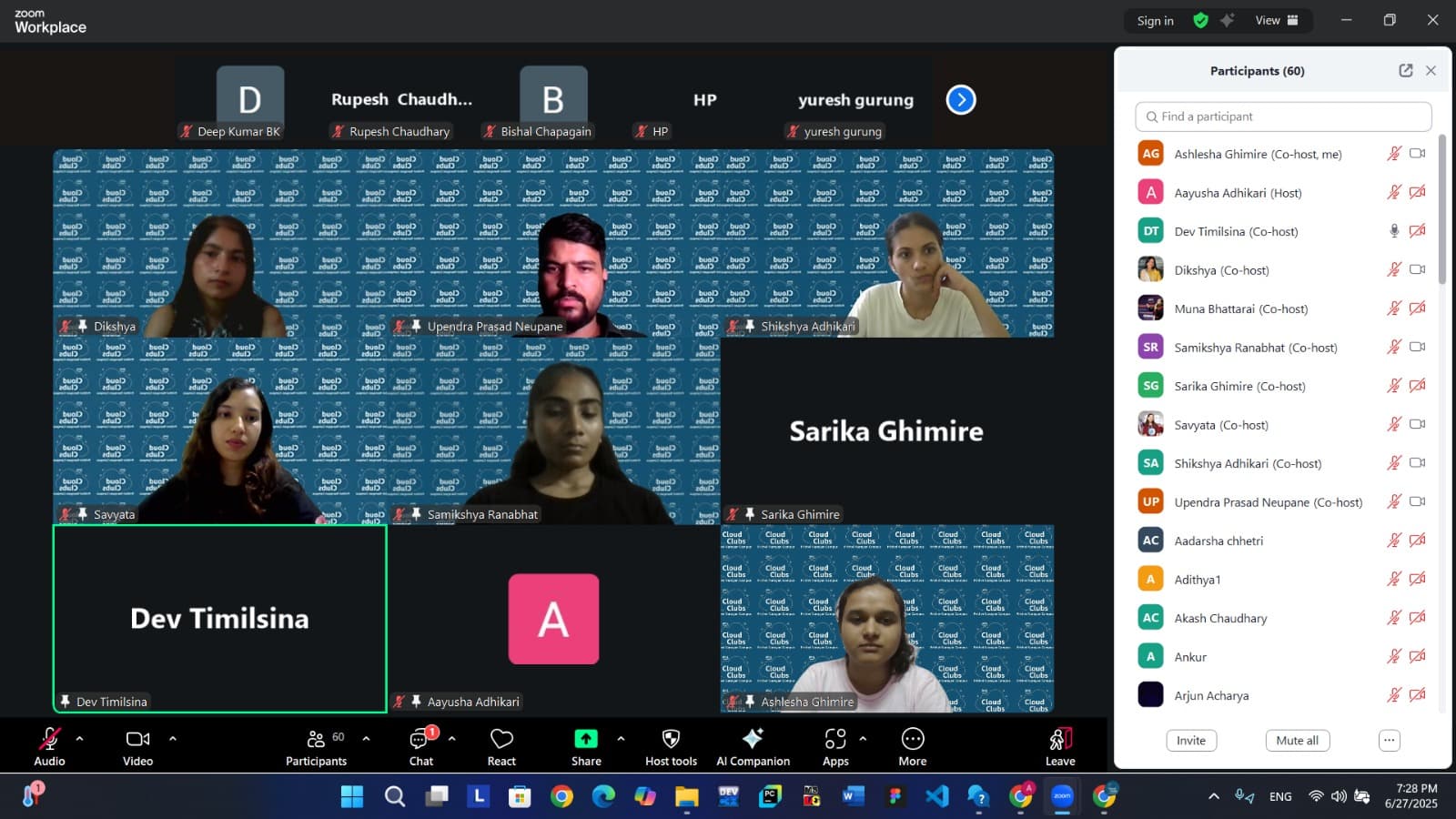Click the green Share screen icon
The height and width of the screenshot is (819, 1456).
pyautogui.click(x=586, y=739)
